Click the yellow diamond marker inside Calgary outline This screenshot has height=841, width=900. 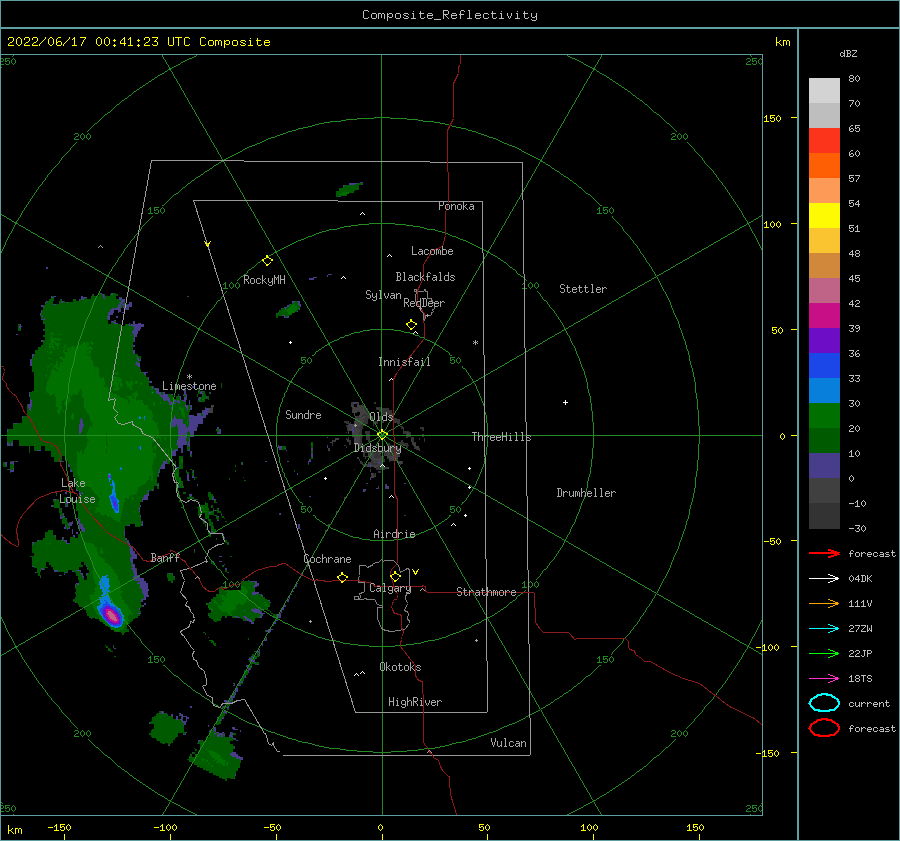(x=395, y=576)
